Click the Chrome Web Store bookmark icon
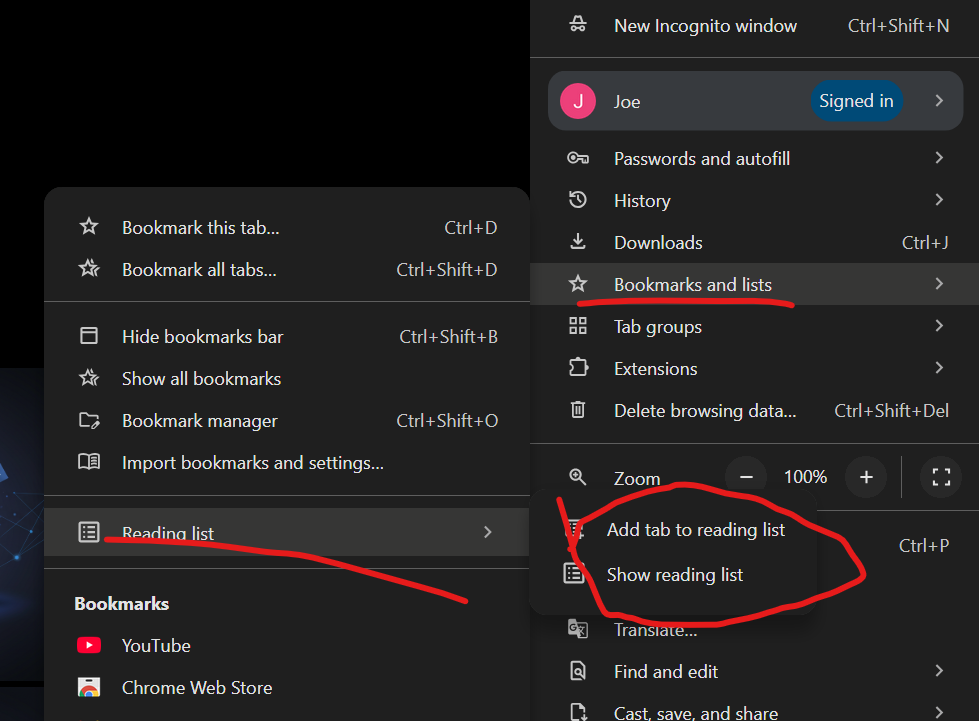Screen dimensions: 979x721 pos(89,688)
